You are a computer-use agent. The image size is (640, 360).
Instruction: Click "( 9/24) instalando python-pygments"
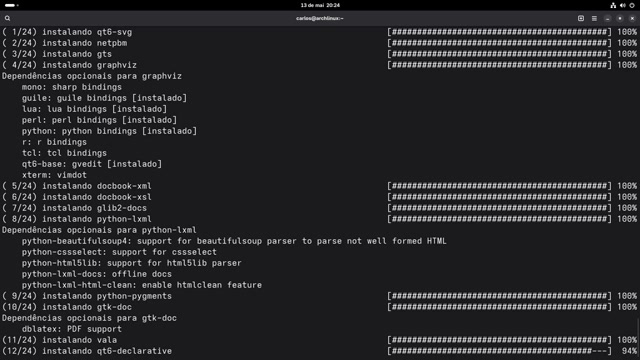click(87, 296)
